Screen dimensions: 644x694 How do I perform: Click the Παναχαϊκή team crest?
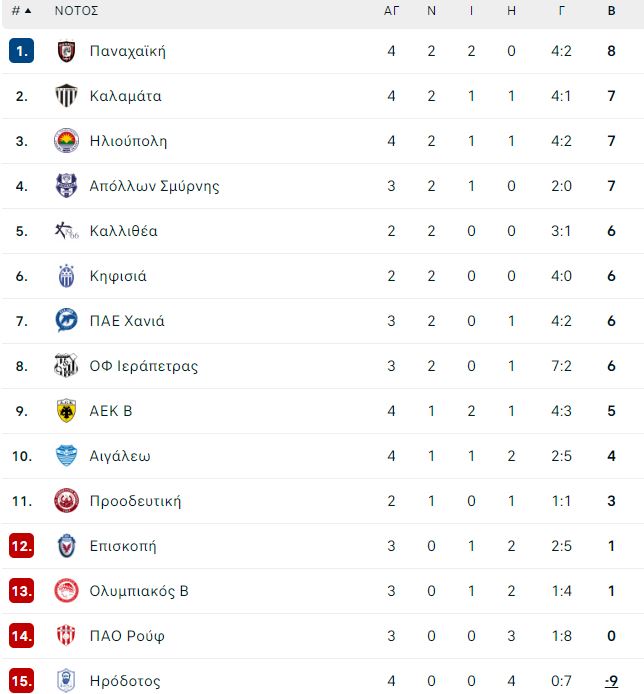pos(66,51)
